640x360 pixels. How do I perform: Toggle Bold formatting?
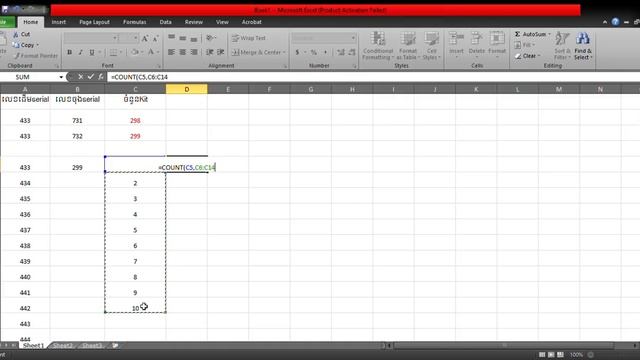(69, 52)
